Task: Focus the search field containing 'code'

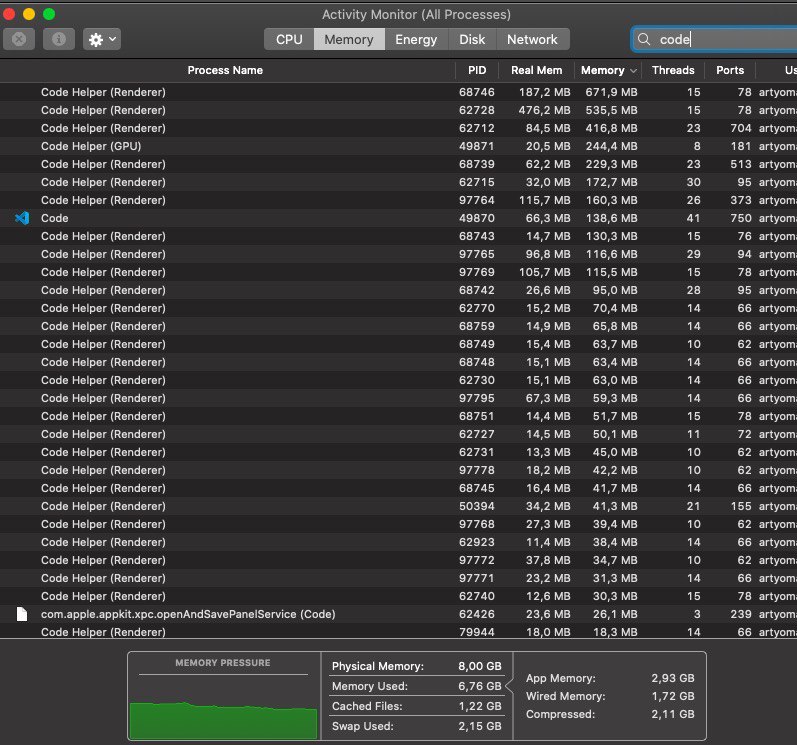Action: click(714, 39)
